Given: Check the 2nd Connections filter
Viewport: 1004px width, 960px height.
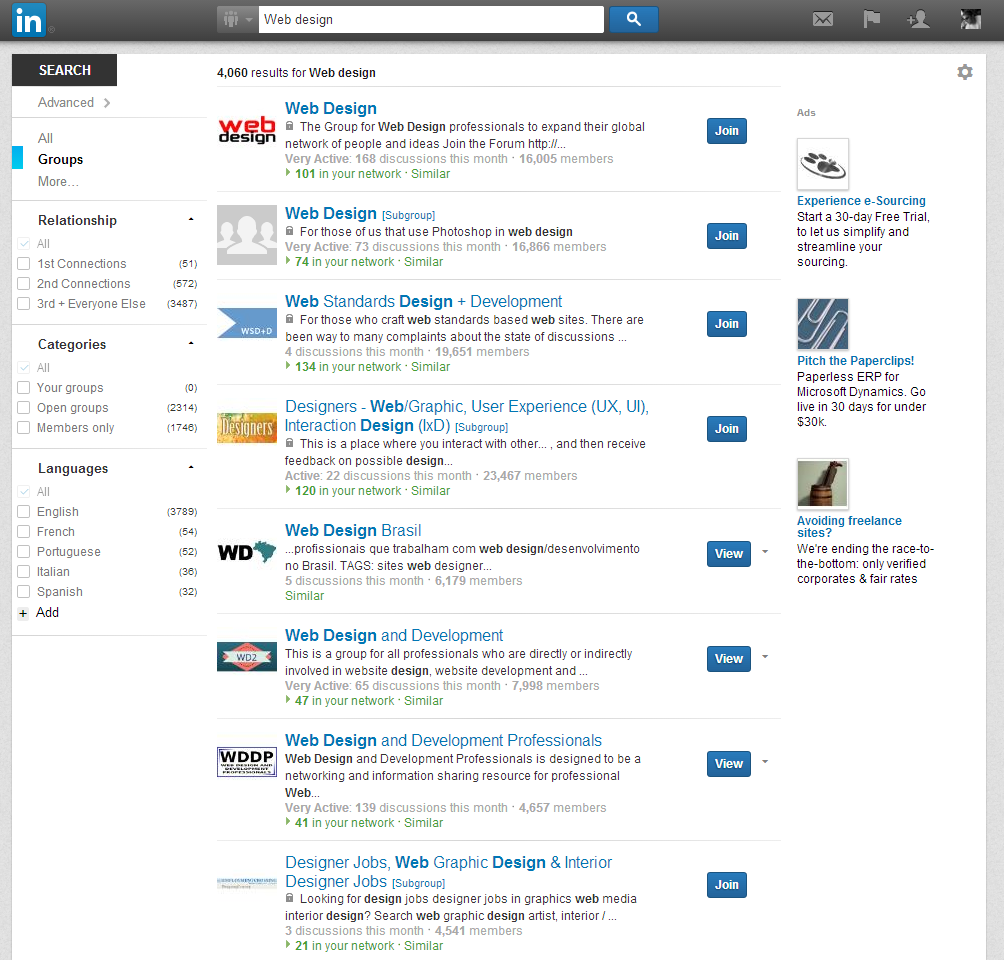Looking at the screenshot, I should (x=24, y=283).
